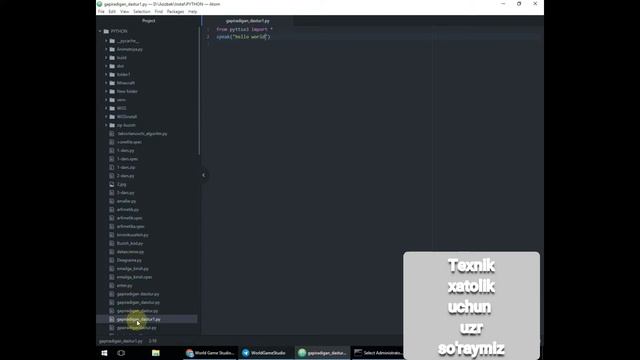Open the Windows Start menu
The image size is (640, 360).
pos(104,353)
